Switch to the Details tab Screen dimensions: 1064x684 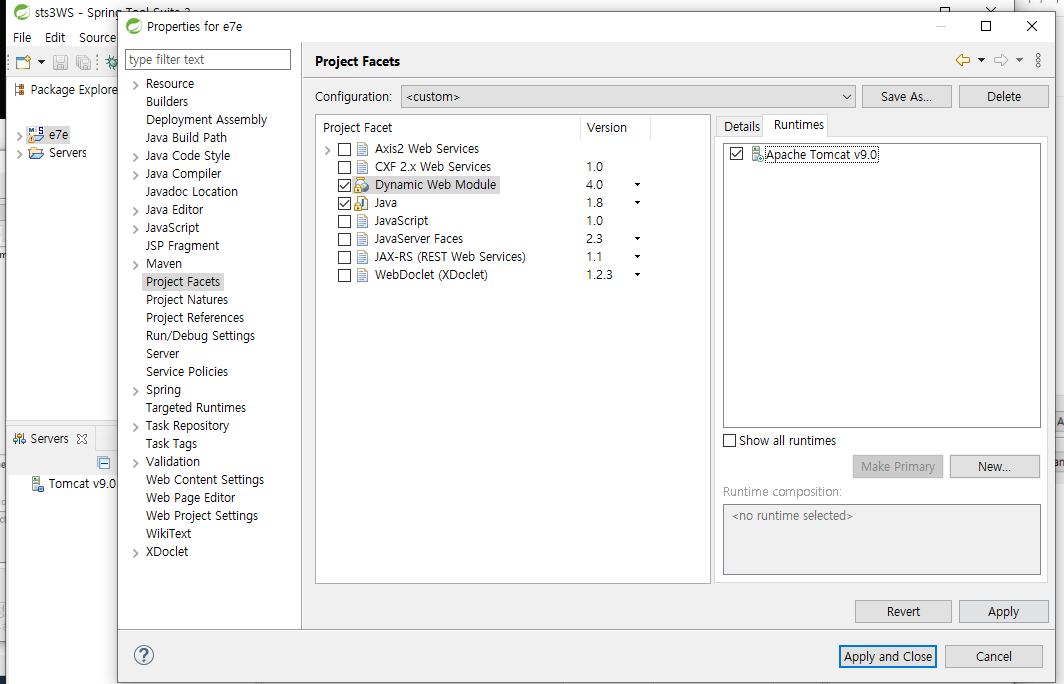coord(741,126)
